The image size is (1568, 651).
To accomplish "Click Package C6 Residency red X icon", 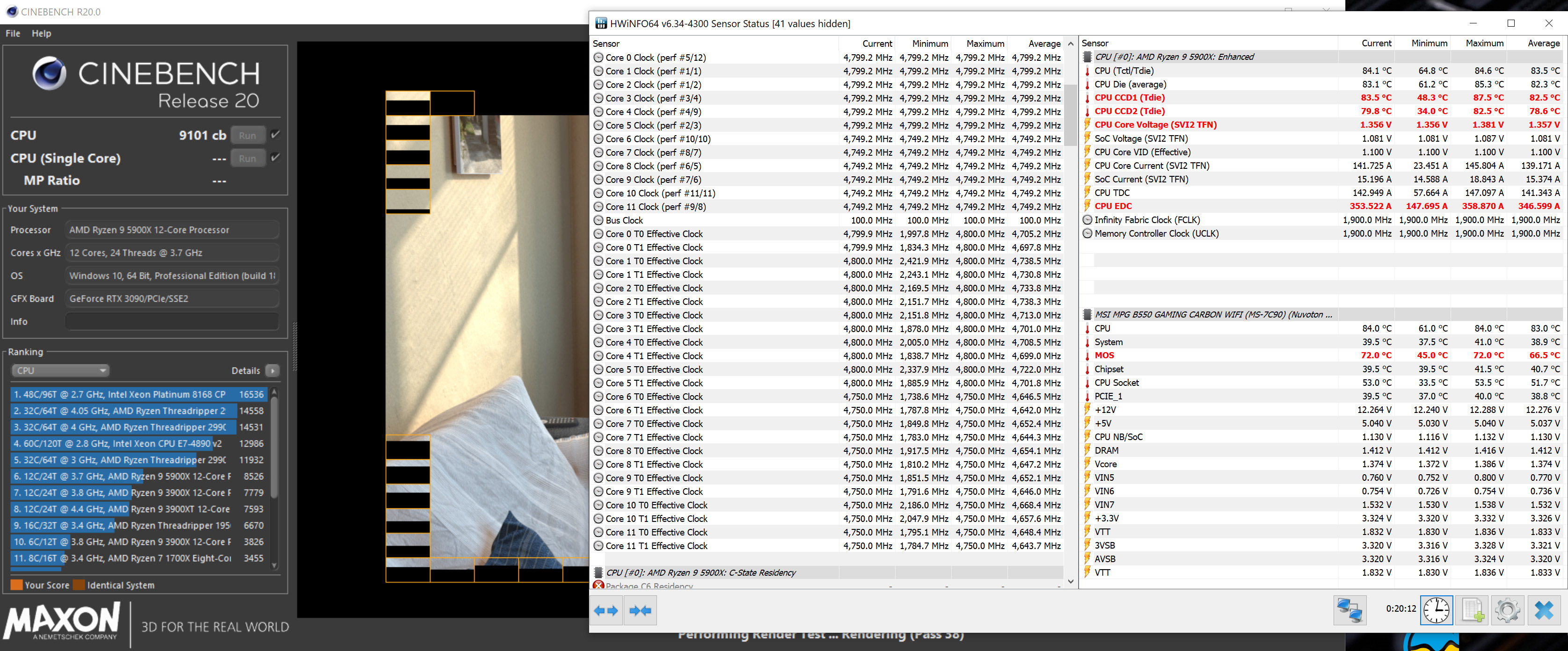I will pos(598,585).
